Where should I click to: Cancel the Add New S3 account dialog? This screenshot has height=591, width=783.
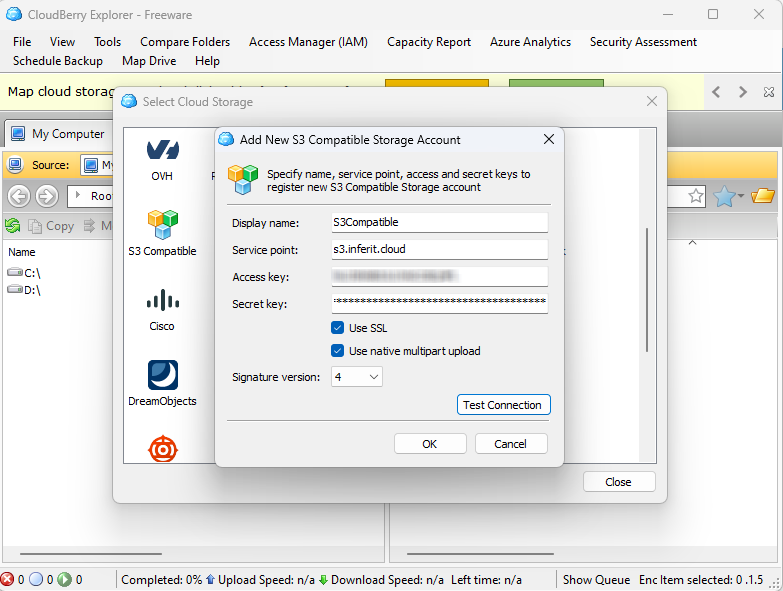[511, 444]
